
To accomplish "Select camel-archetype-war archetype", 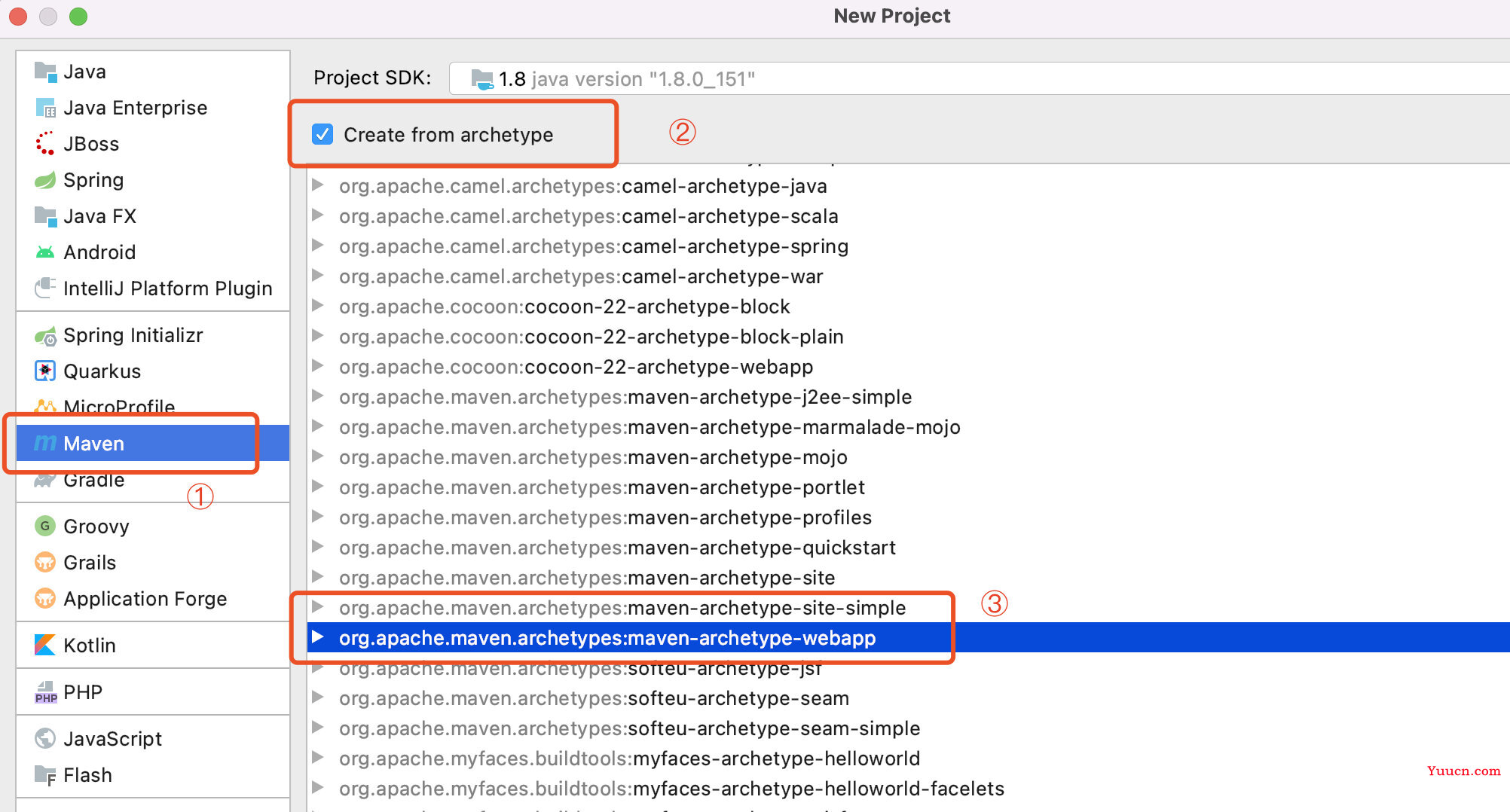I will [909, 276].
